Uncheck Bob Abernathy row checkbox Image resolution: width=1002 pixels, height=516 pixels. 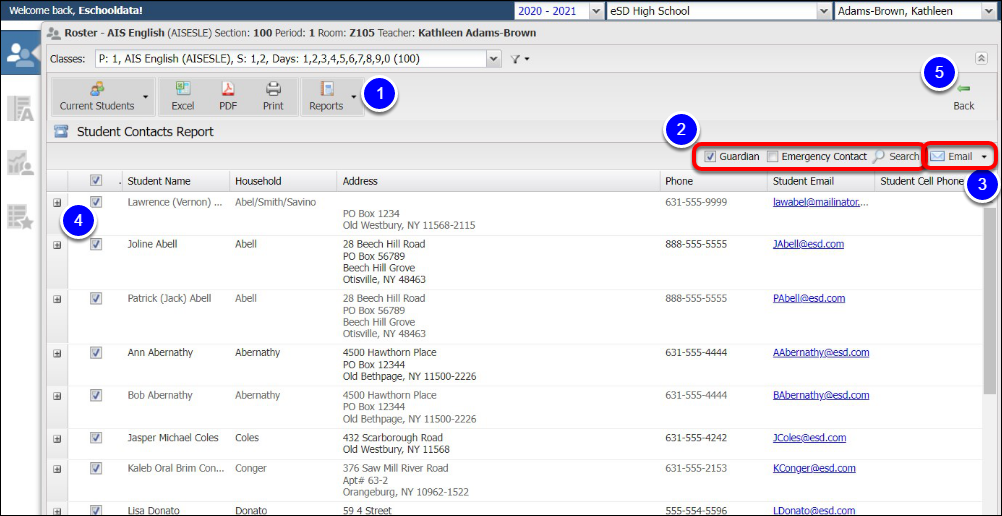tap(96, 395)
